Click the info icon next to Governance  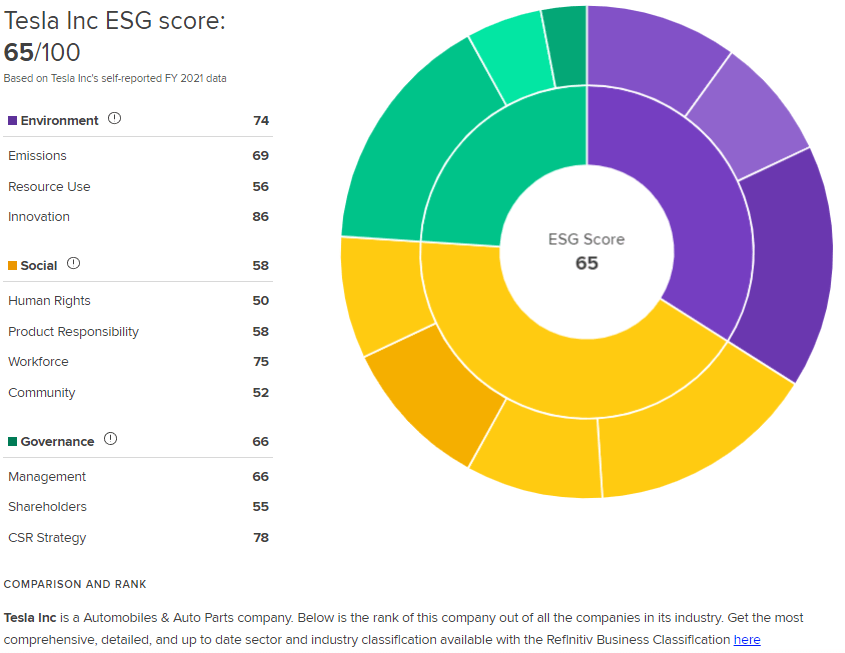(110, 439)
